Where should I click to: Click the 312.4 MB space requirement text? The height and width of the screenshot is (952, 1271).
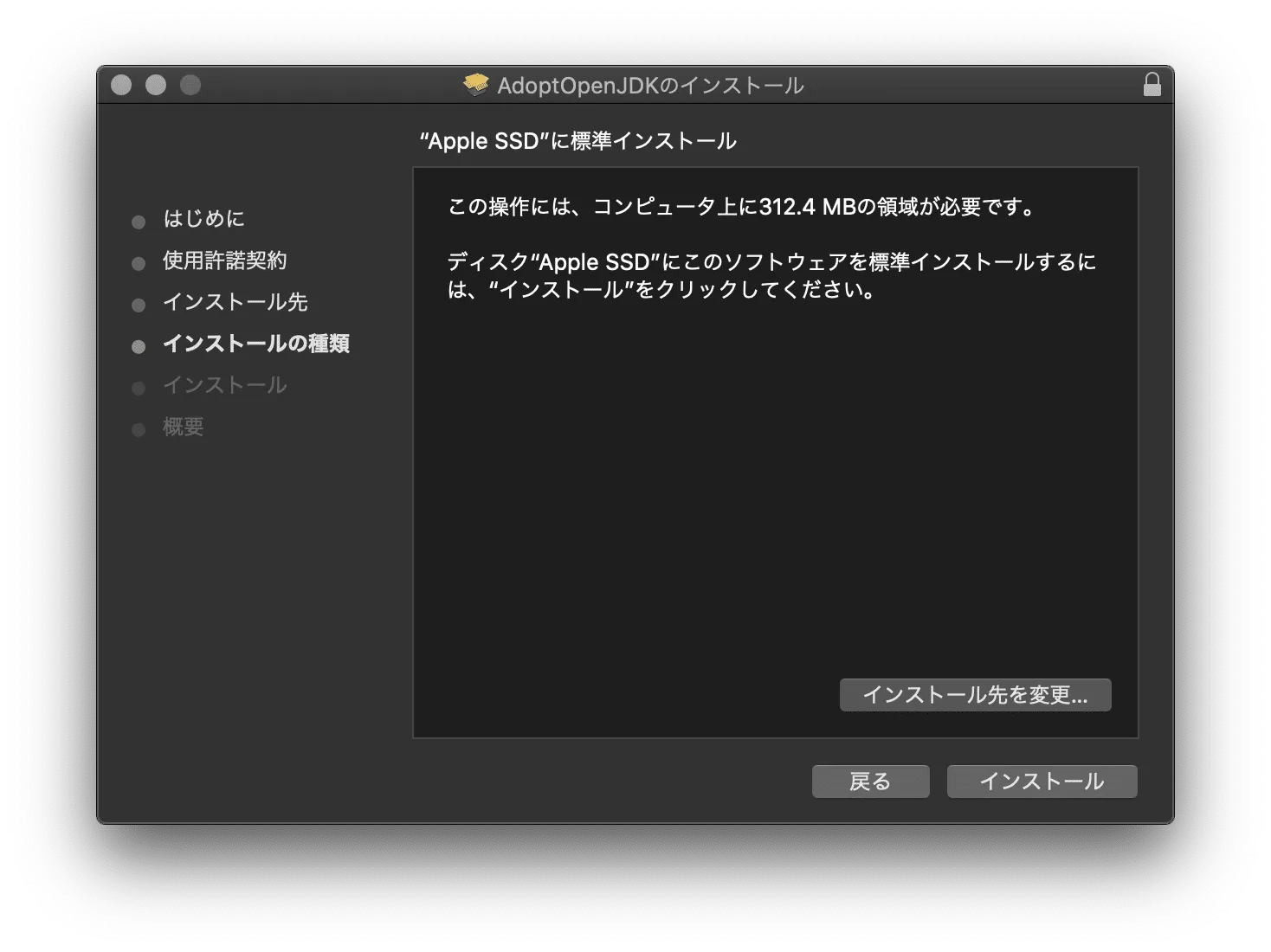[741, 207]
